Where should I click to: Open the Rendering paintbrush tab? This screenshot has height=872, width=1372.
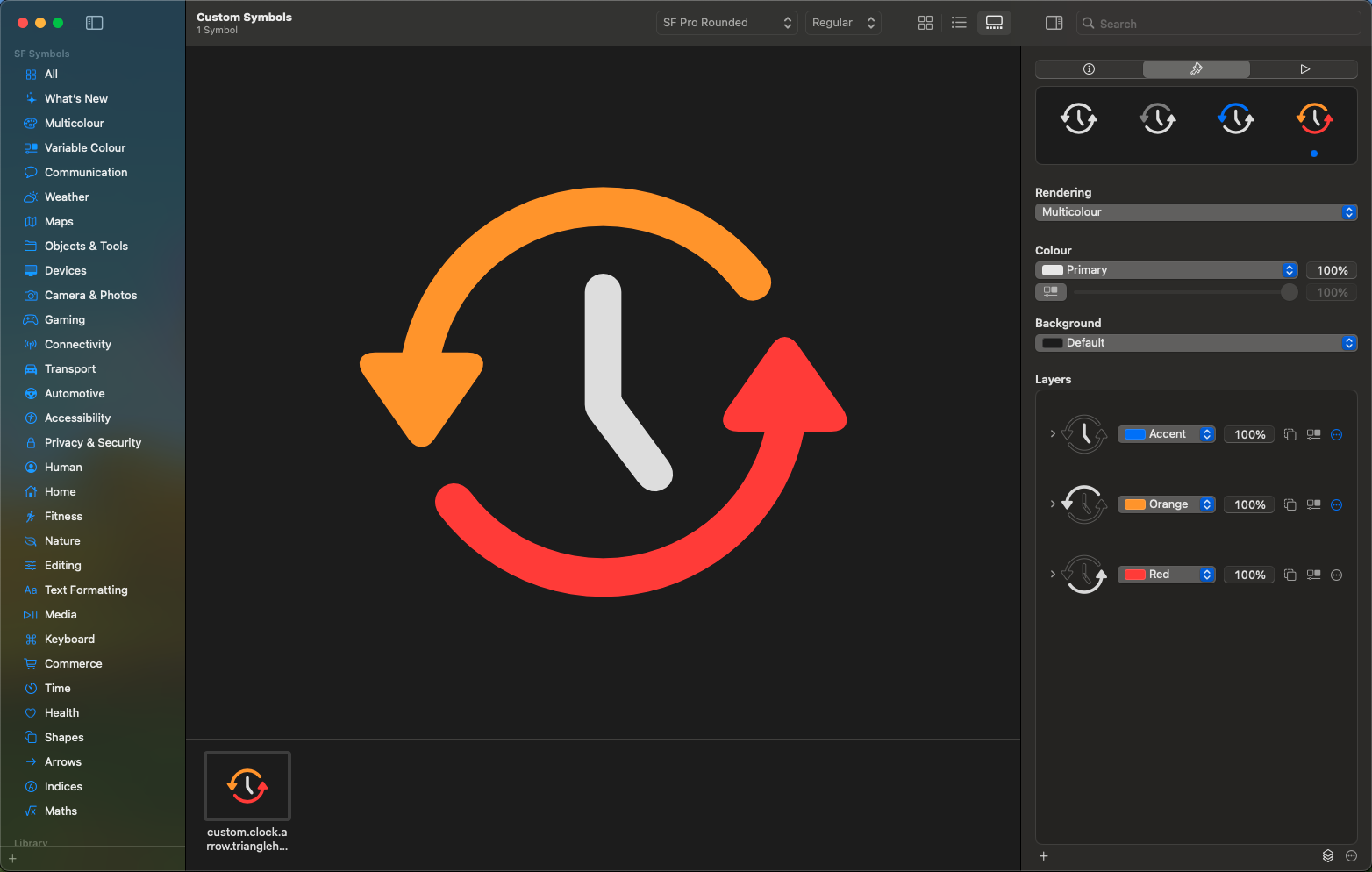coord(1196,69)
